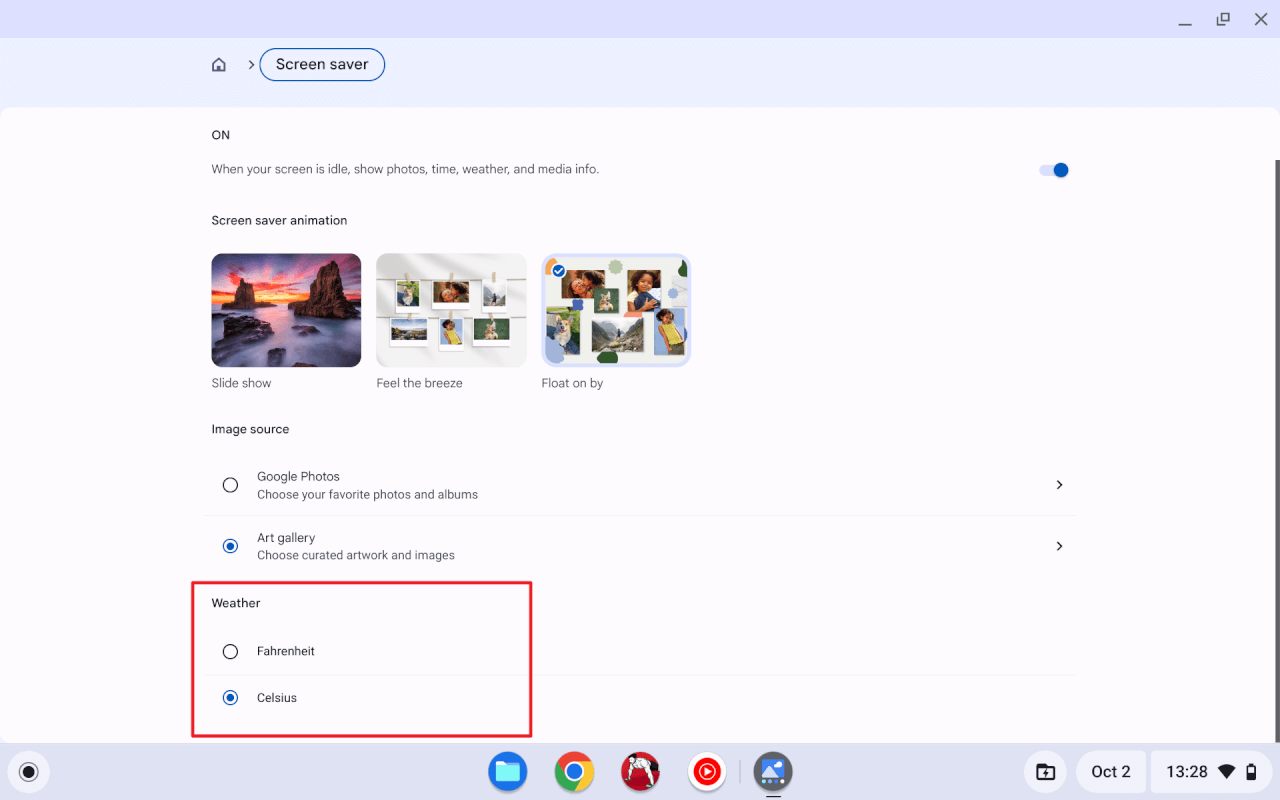
Task: Click the page vertical scrollbar
Action: pos(1277,450)
